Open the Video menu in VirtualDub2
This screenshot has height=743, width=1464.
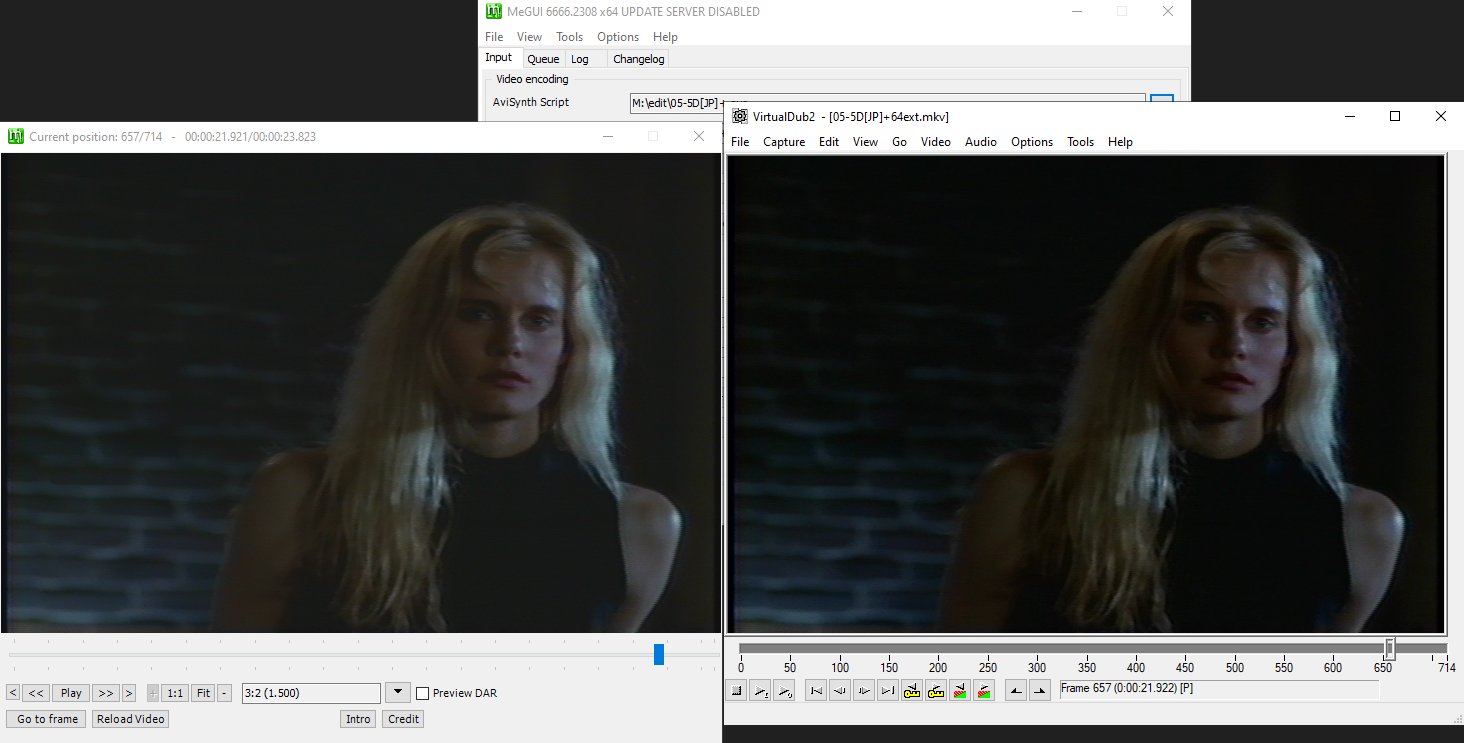[x=936, y=142]
